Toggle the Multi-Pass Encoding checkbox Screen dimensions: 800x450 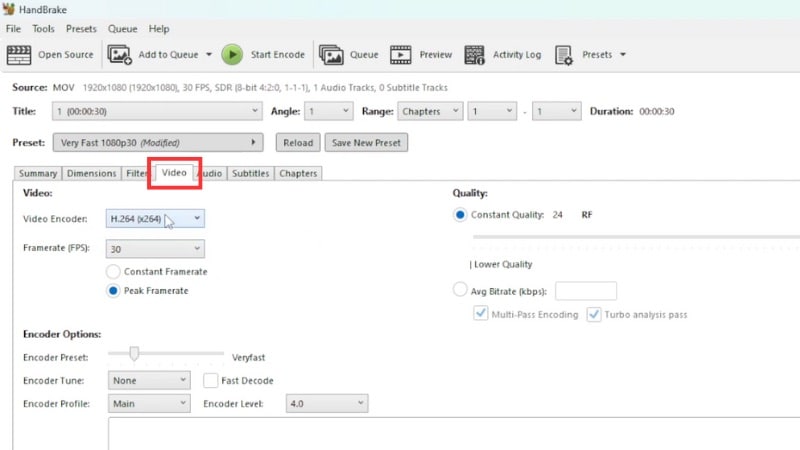point(481,313)
